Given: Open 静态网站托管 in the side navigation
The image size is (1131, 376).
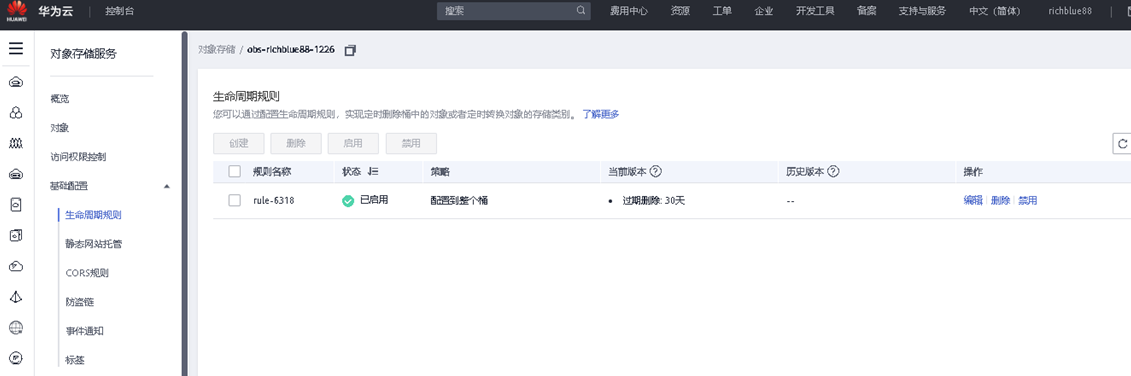Looking at the screenshot, I should pyautogui.click(x=93, y=244).
